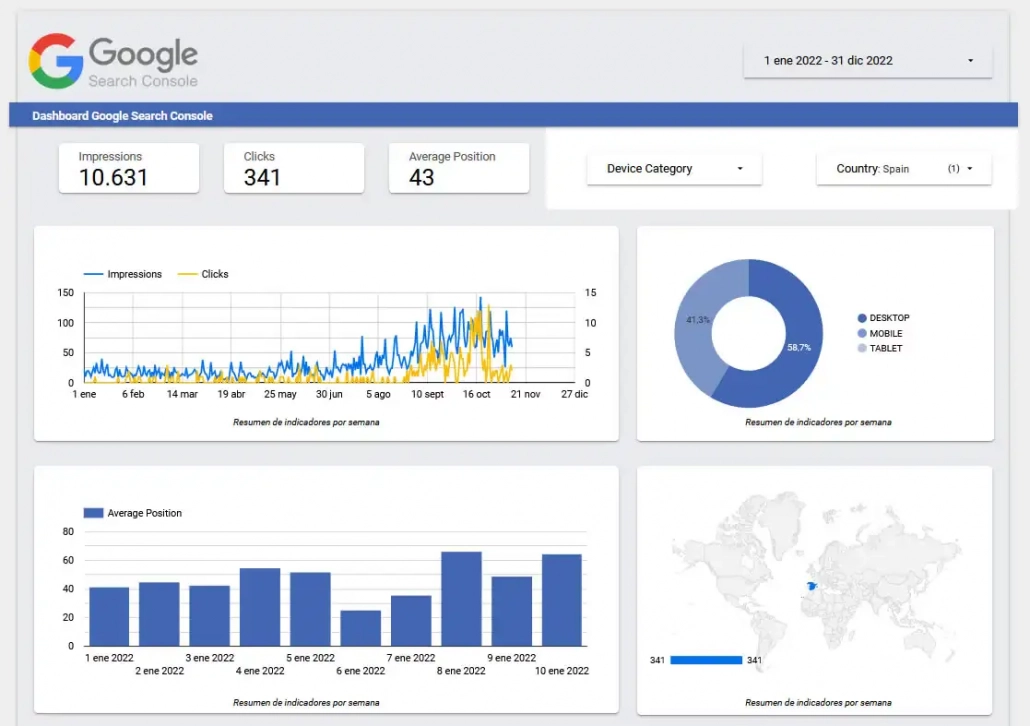The image size is (1030, 726).
Task: Open the date range selector 1 ene 2022 - 31 dic 2022
Action: coord(867,60)
